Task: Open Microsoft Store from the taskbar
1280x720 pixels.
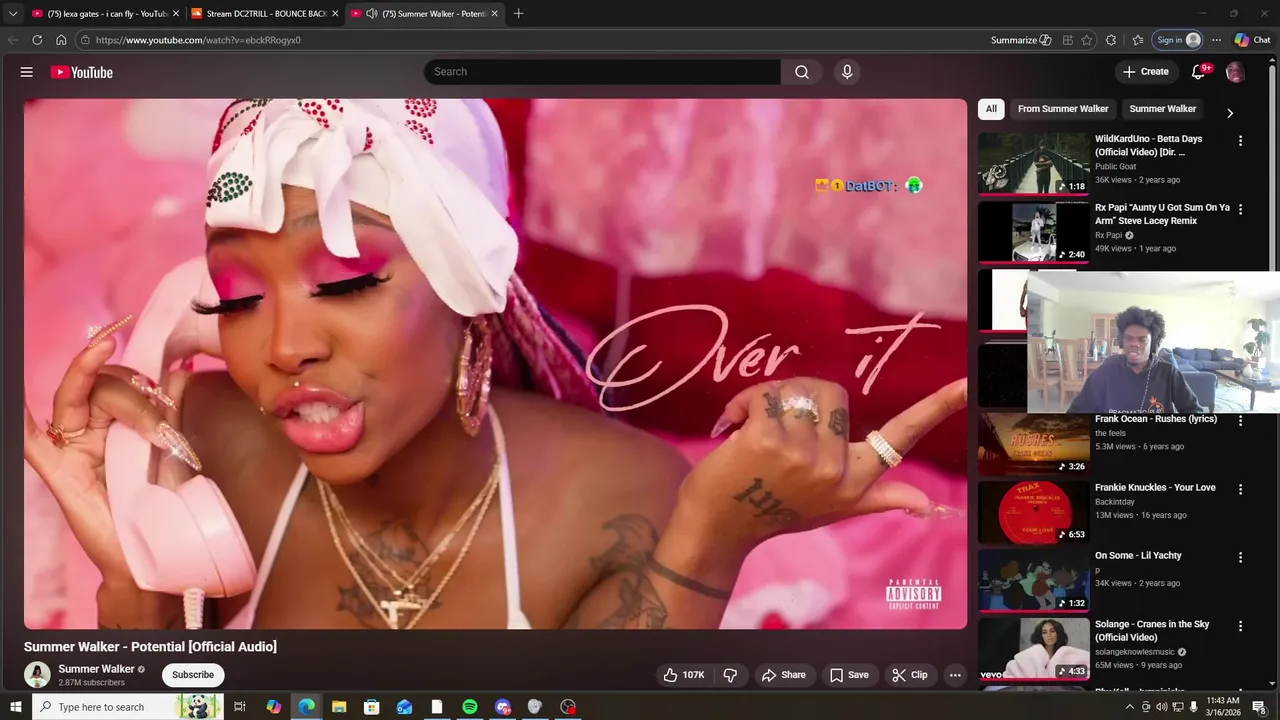Action: pyautogui.click(x=372, y=707)
